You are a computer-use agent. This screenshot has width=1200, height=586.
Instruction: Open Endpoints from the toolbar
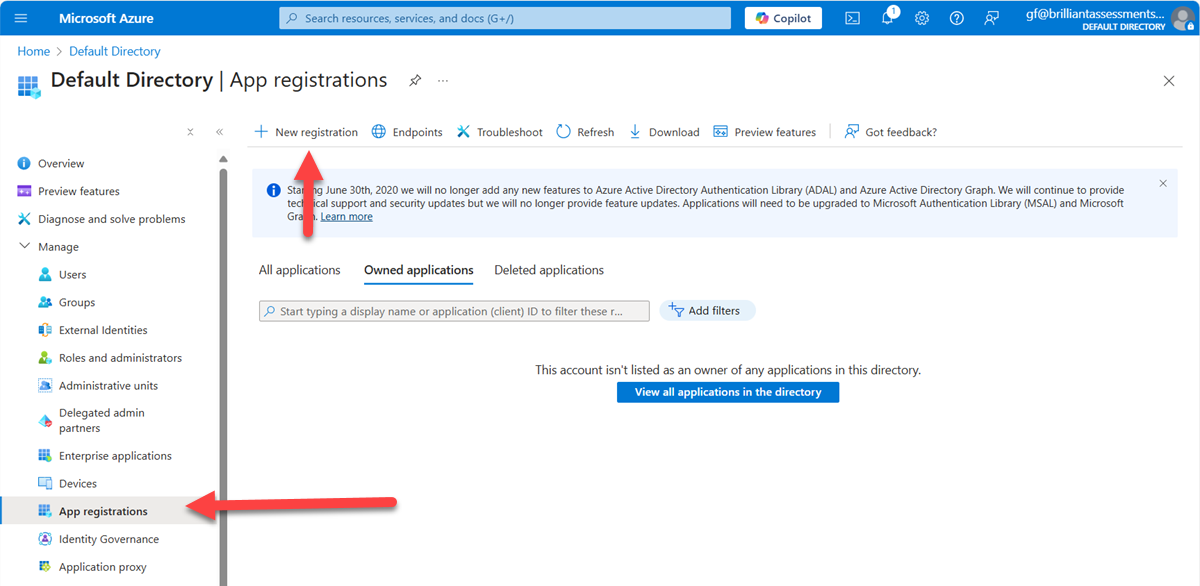coord(407,132)
